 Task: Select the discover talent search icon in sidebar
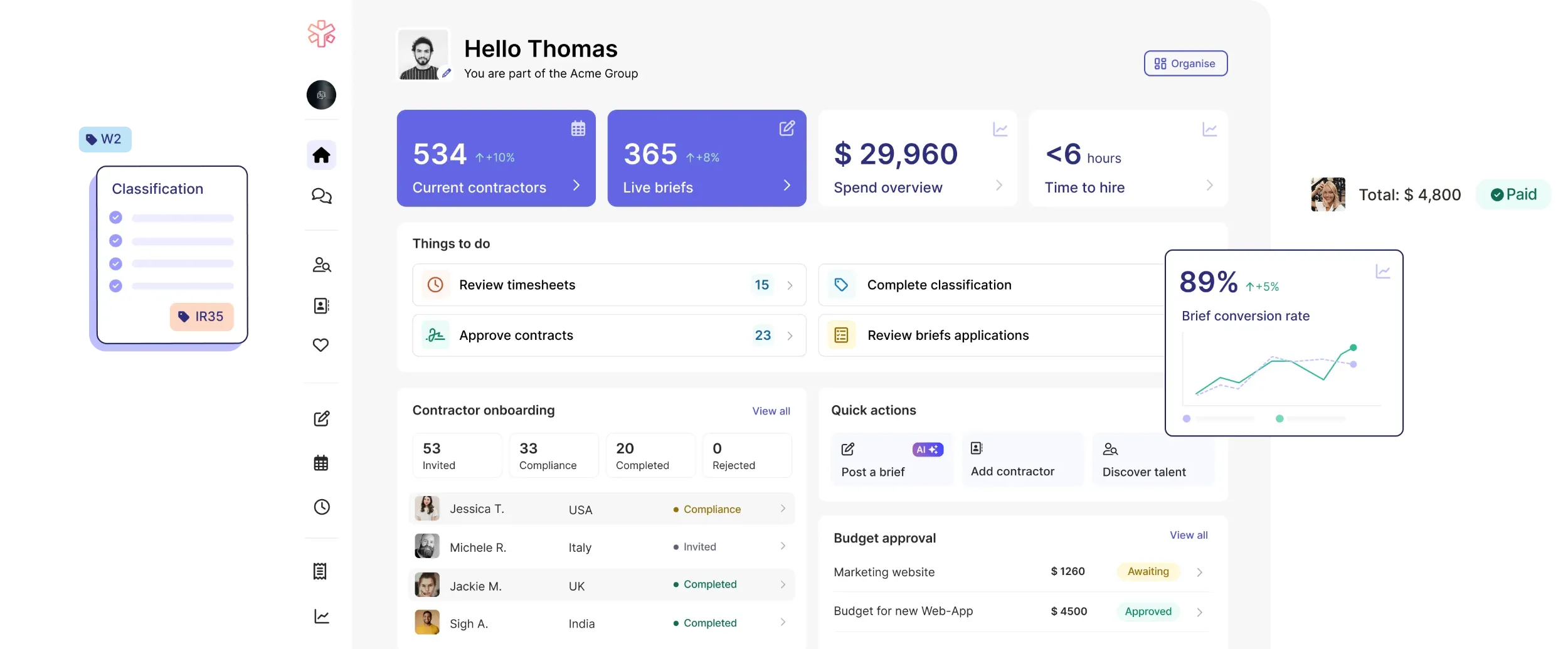(x=322, y=265)
